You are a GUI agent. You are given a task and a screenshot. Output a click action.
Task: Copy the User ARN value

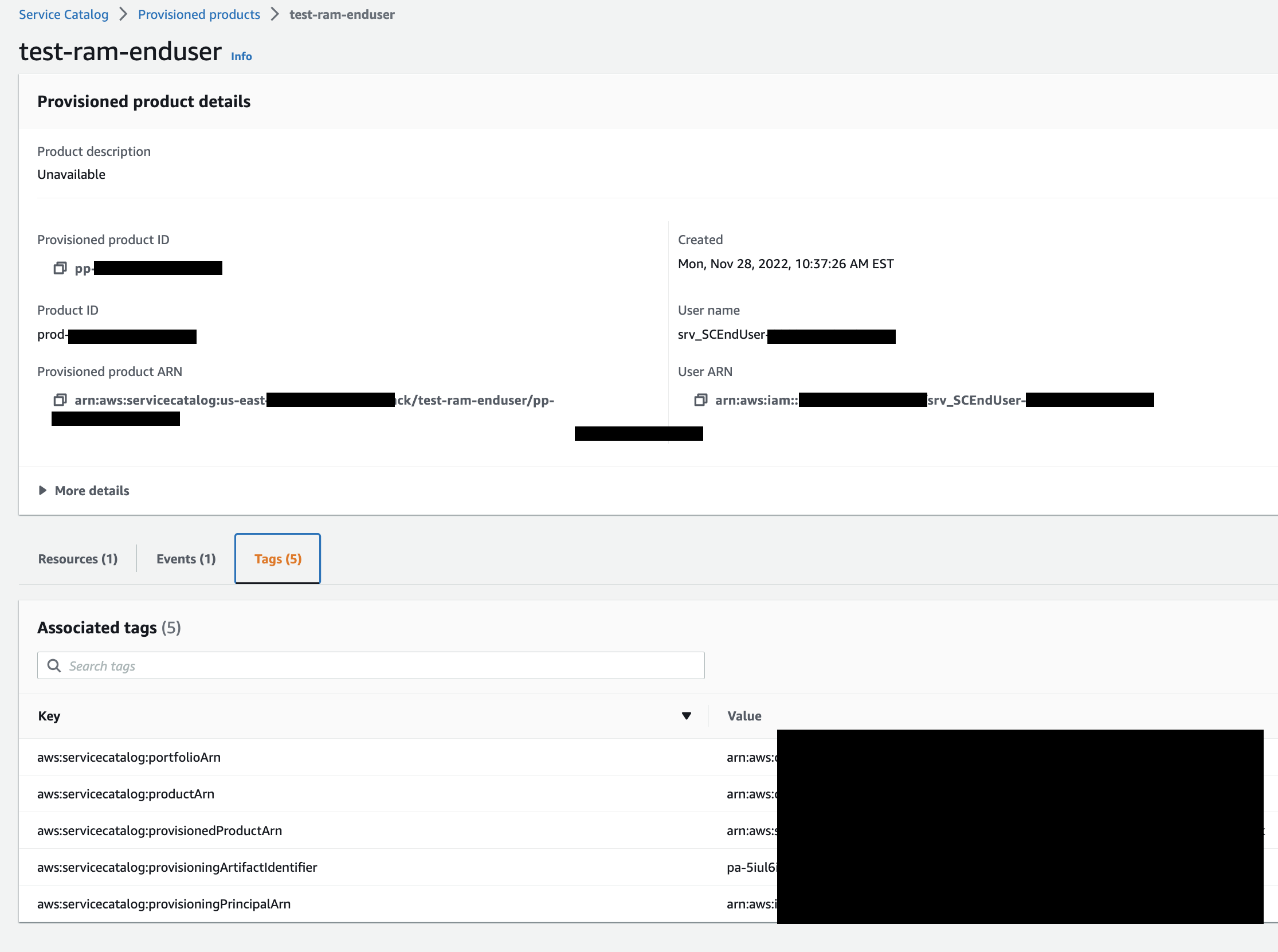[x=701, y=399]
